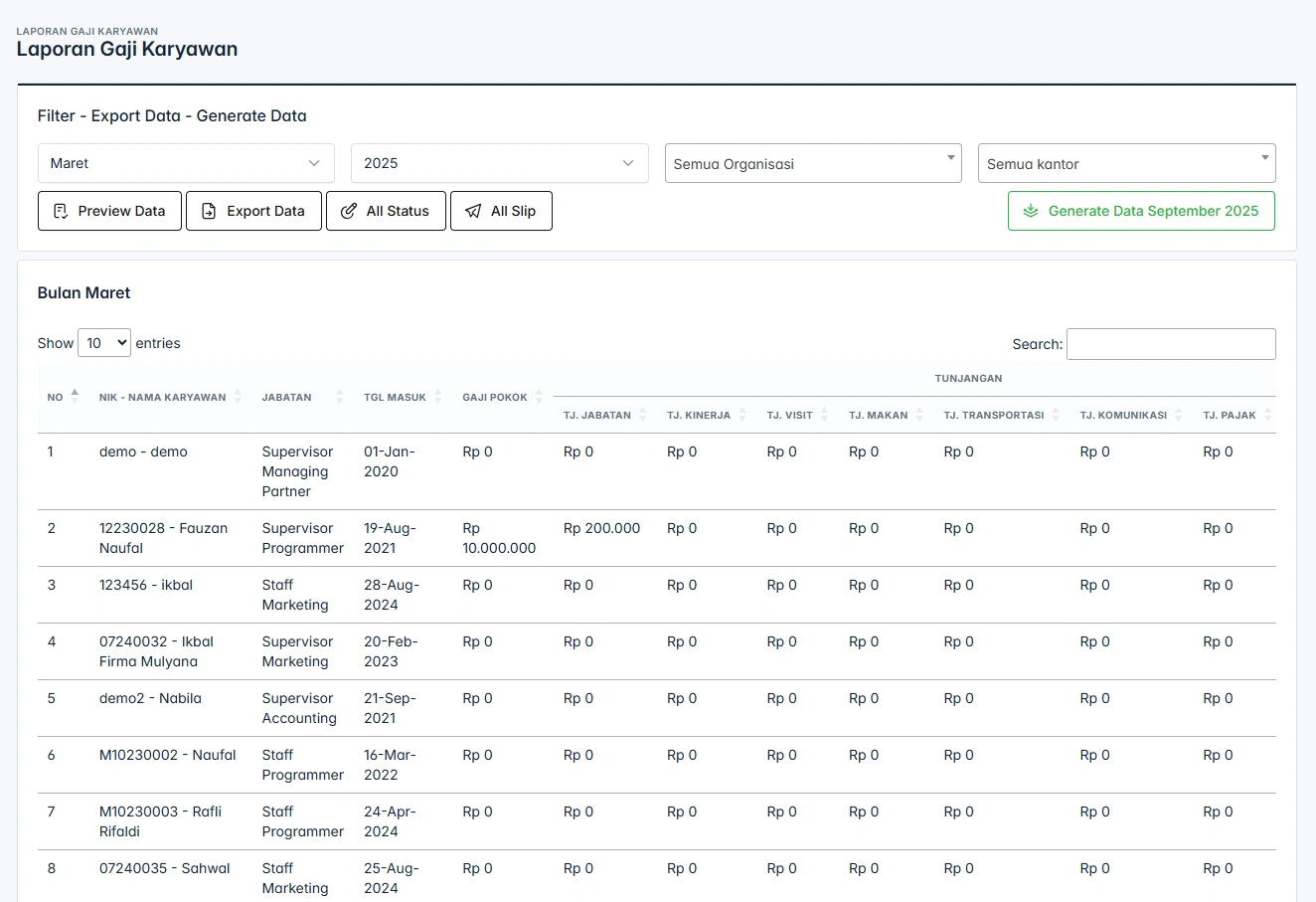Viewport: 1316px width, 902px height.
Task: Focus the table Search field
Action: [1170, 344]
